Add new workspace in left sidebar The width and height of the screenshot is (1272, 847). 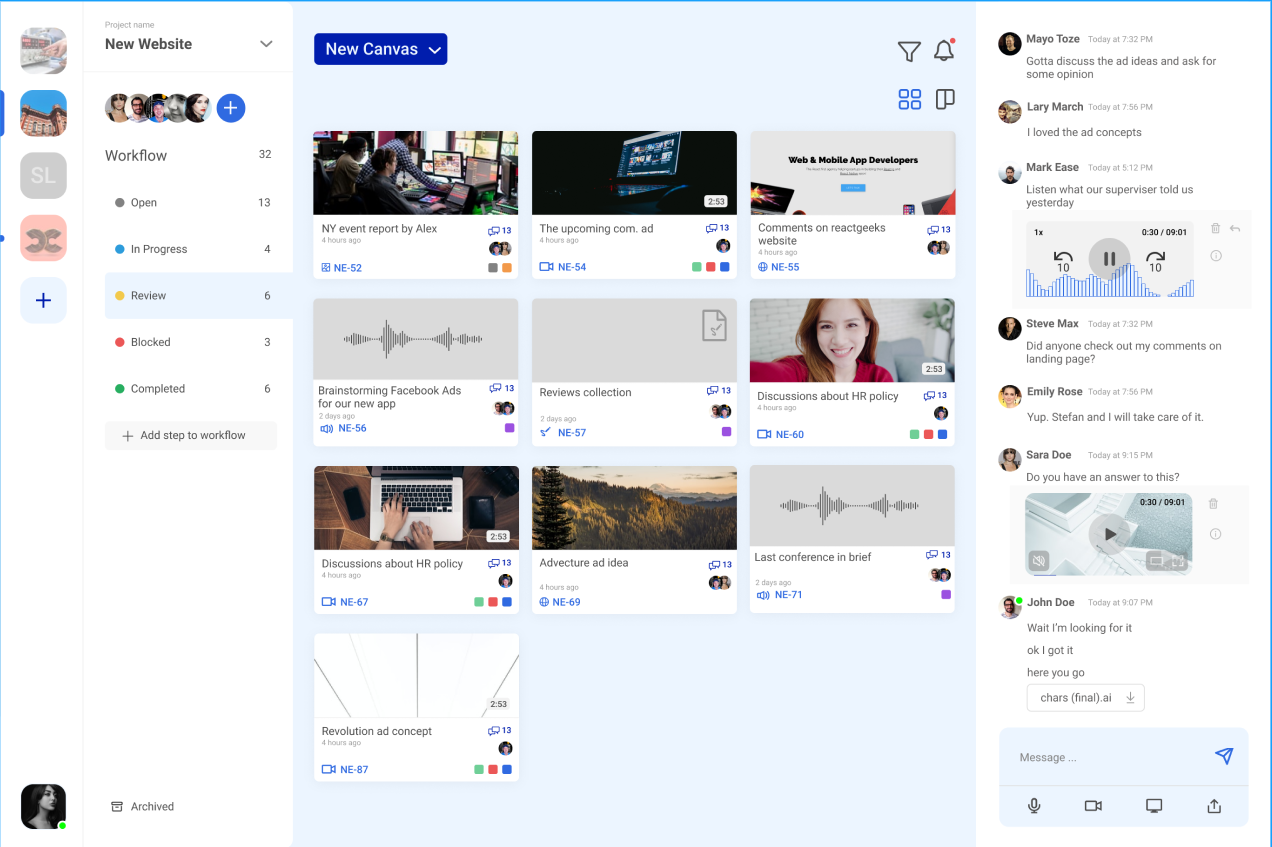pos(43,300)
